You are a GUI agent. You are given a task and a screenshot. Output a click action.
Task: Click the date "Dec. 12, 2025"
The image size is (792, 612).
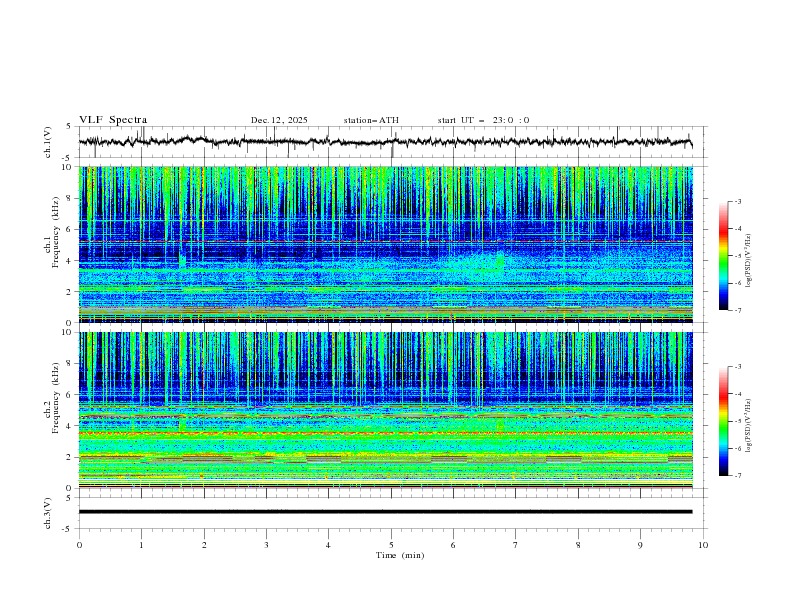(x=279, y=120)
